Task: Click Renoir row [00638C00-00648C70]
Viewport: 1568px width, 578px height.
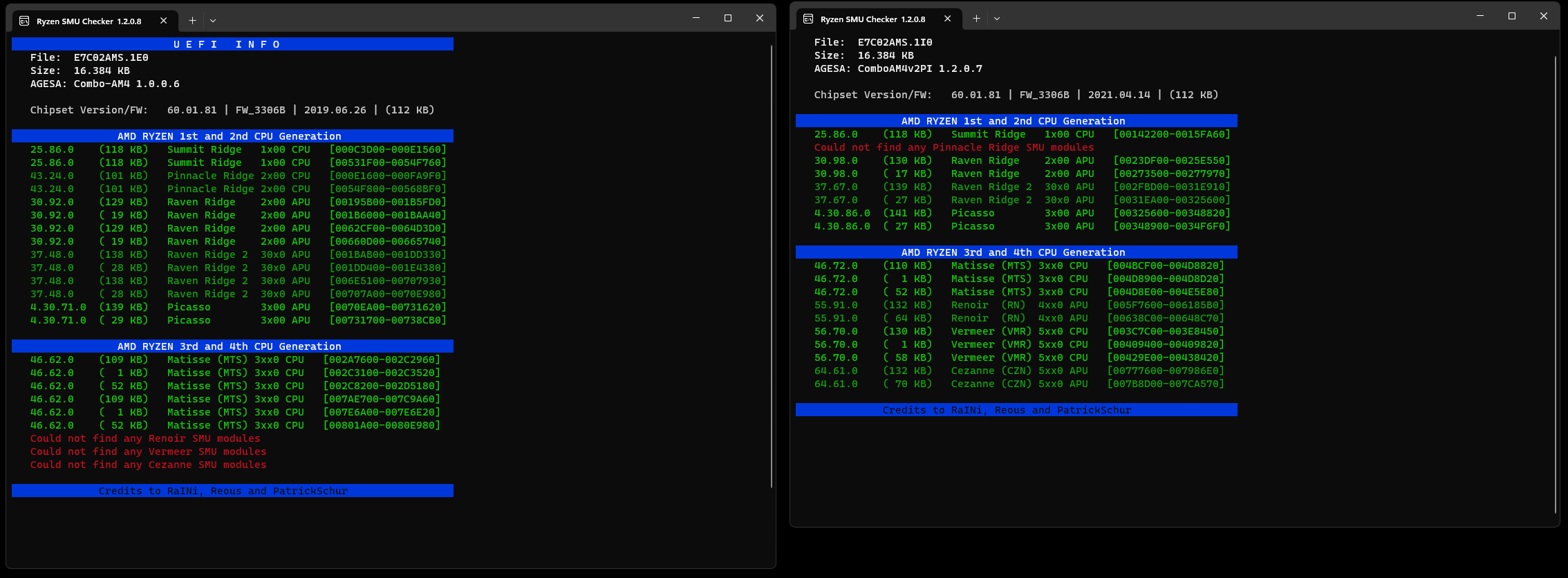Action: pos(1019,318)
